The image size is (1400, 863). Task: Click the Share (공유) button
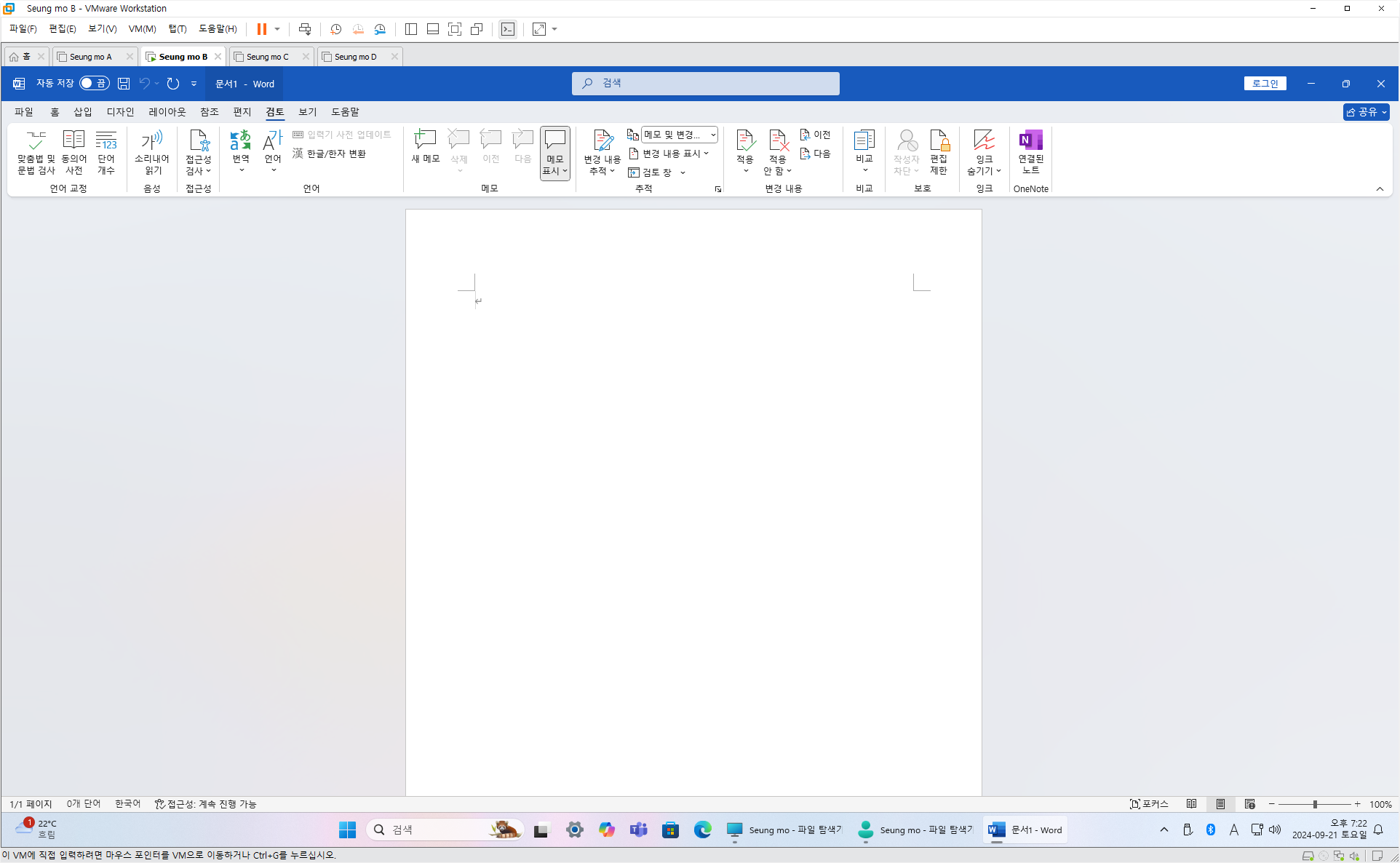[x=1365, y=112]
